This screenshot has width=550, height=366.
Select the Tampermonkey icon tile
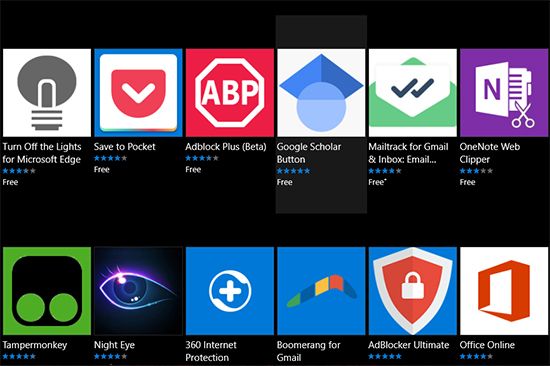(47, 291)
